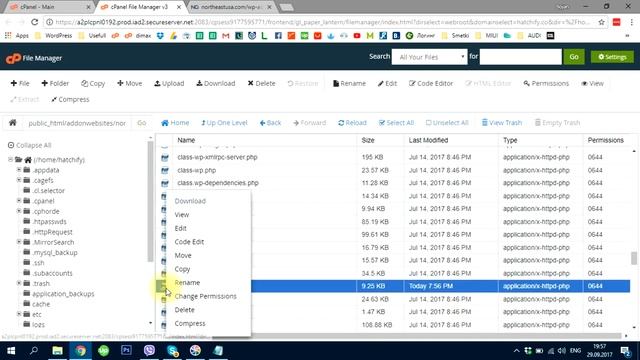Image resolution: width=640 pixels, height=360 pixels.
Task: Open the Permissions tool in toolbar
Action: click(x=546, y=83)
